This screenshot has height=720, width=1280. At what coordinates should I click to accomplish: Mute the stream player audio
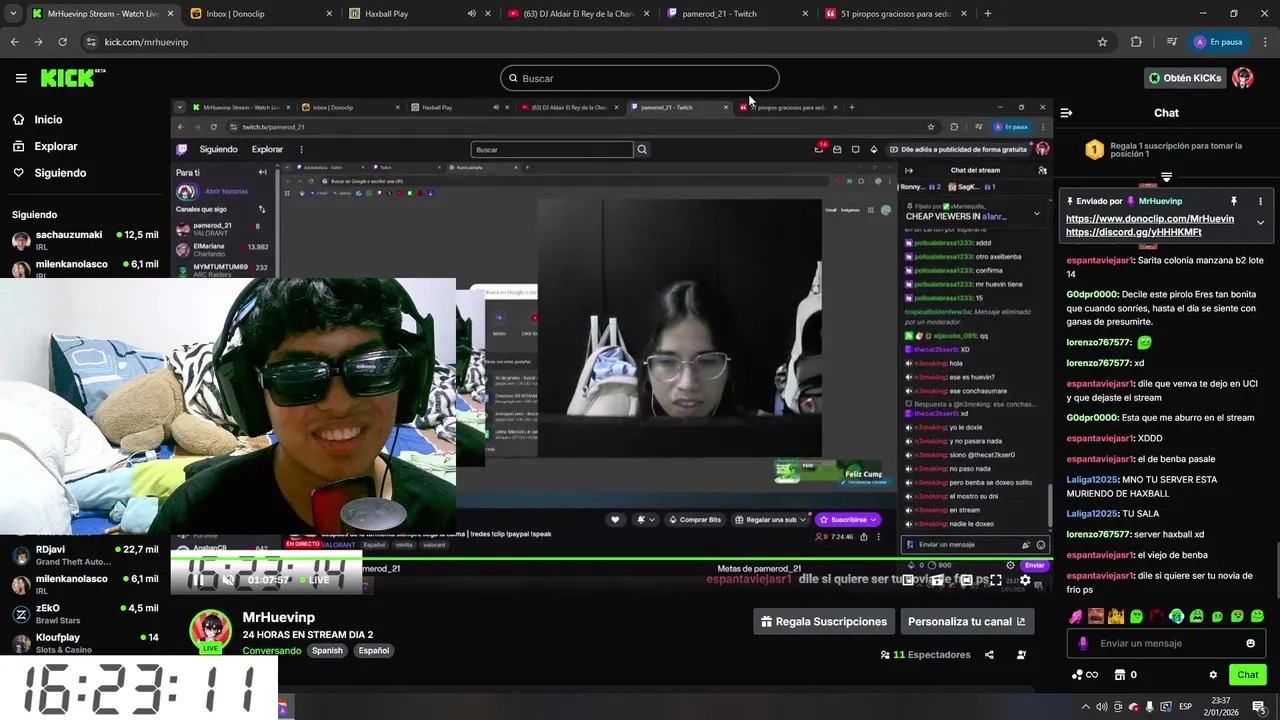click(228, 580)
